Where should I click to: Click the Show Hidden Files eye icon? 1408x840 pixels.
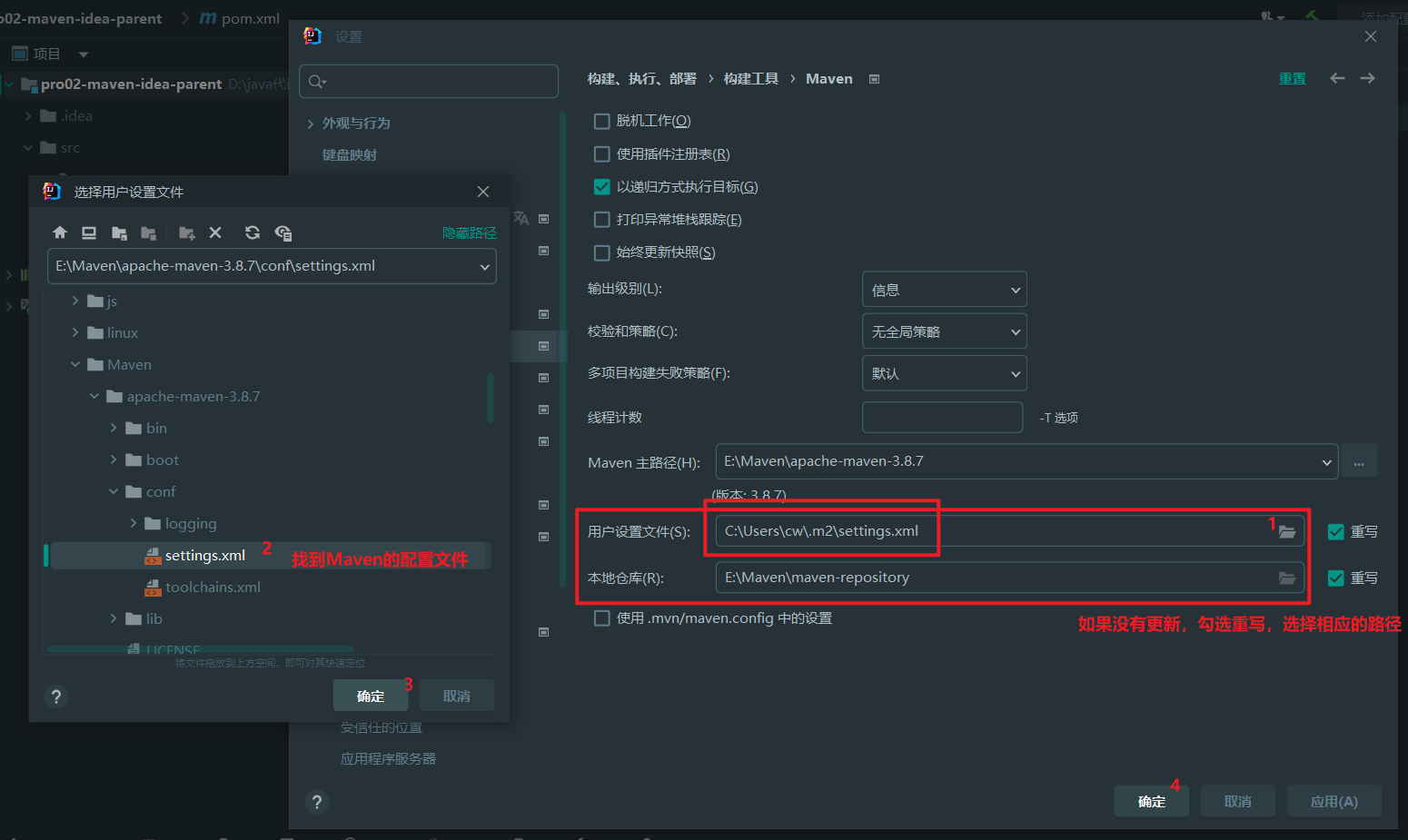click(283, 232)
